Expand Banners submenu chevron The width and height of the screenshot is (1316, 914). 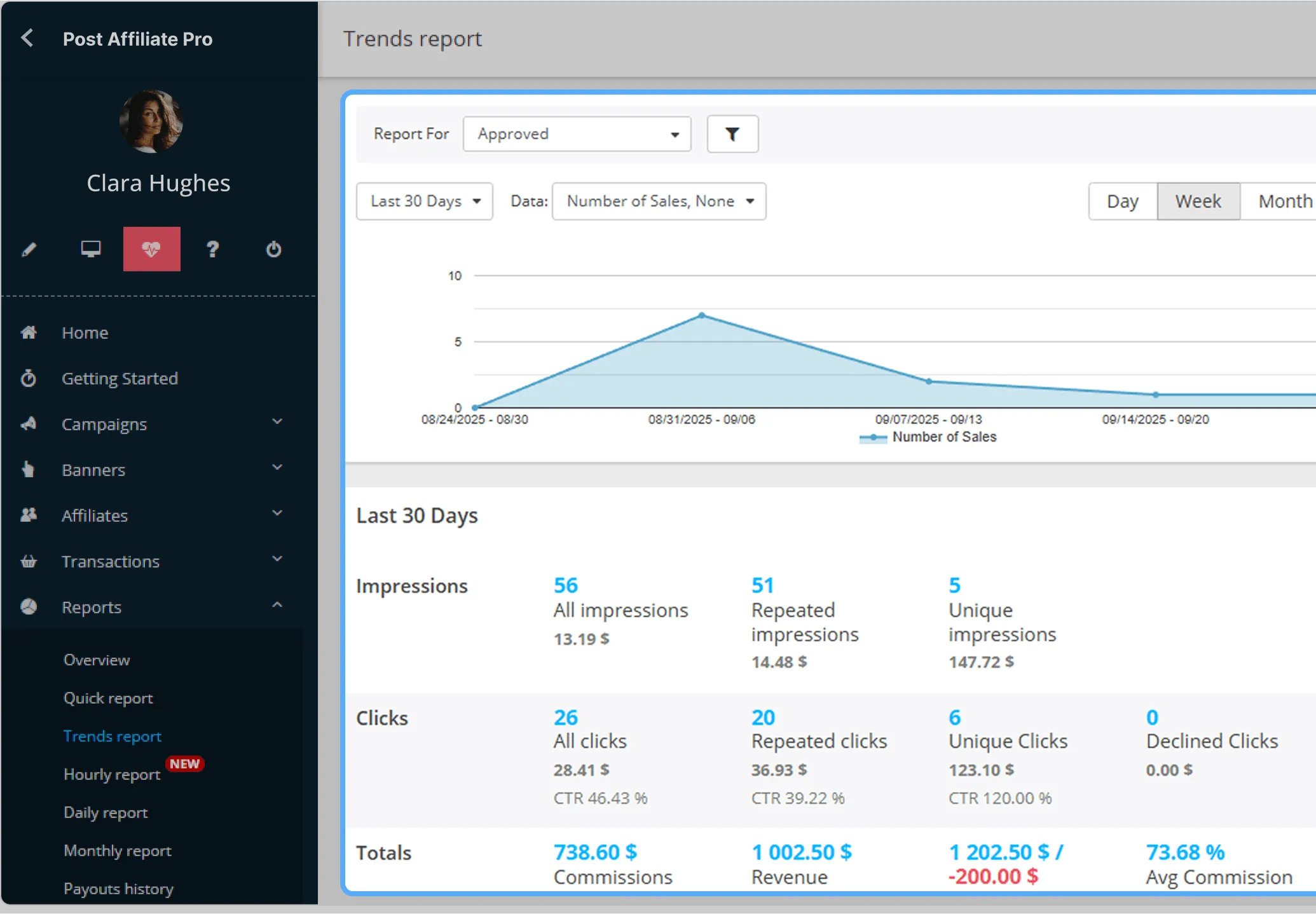(x=277, y=467)
